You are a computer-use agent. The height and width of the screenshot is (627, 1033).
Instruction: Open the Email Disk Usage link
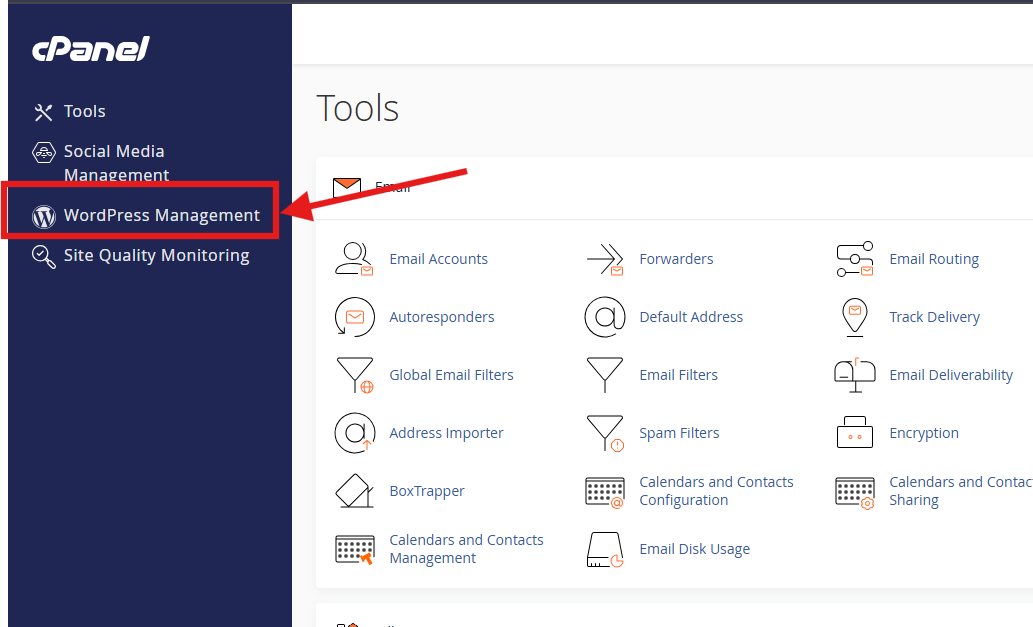694,549
